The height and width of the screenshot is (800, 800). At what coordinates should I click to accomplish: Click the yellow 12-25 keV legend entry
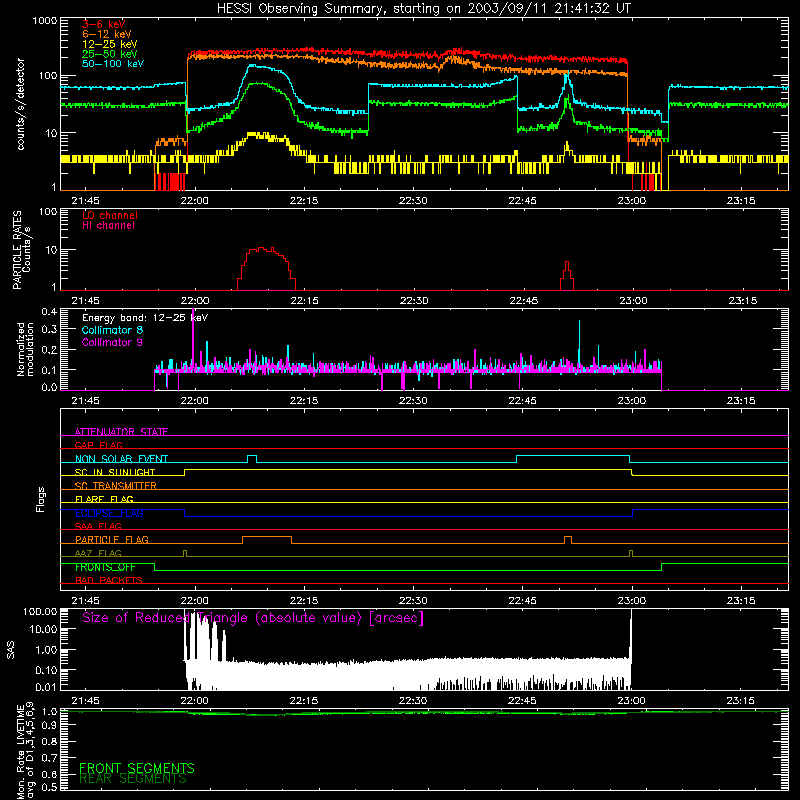[x=110, y=44]
